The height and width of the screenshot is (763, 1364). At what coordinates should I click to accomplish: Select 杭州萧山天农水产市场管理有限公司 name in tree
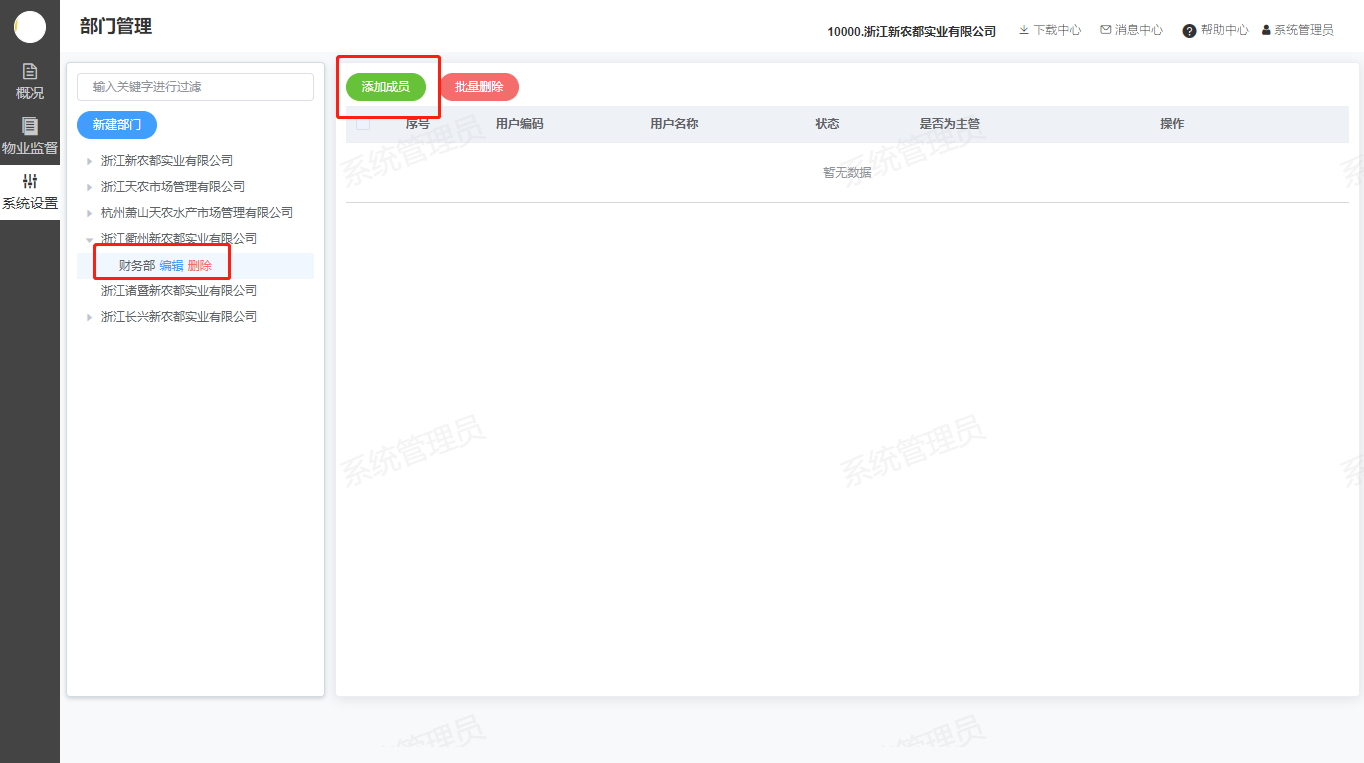point(197,213)
